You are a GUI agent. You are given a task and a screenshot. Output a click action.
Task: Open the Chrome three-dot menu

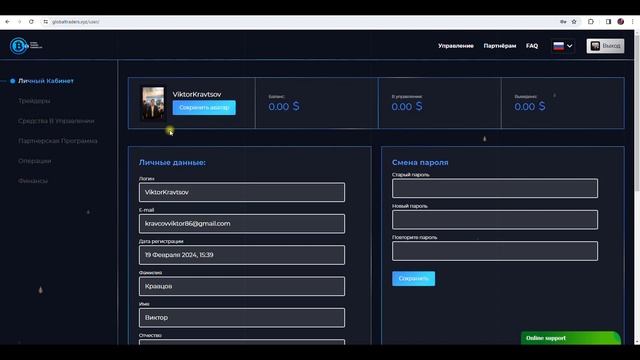[632, 22]
